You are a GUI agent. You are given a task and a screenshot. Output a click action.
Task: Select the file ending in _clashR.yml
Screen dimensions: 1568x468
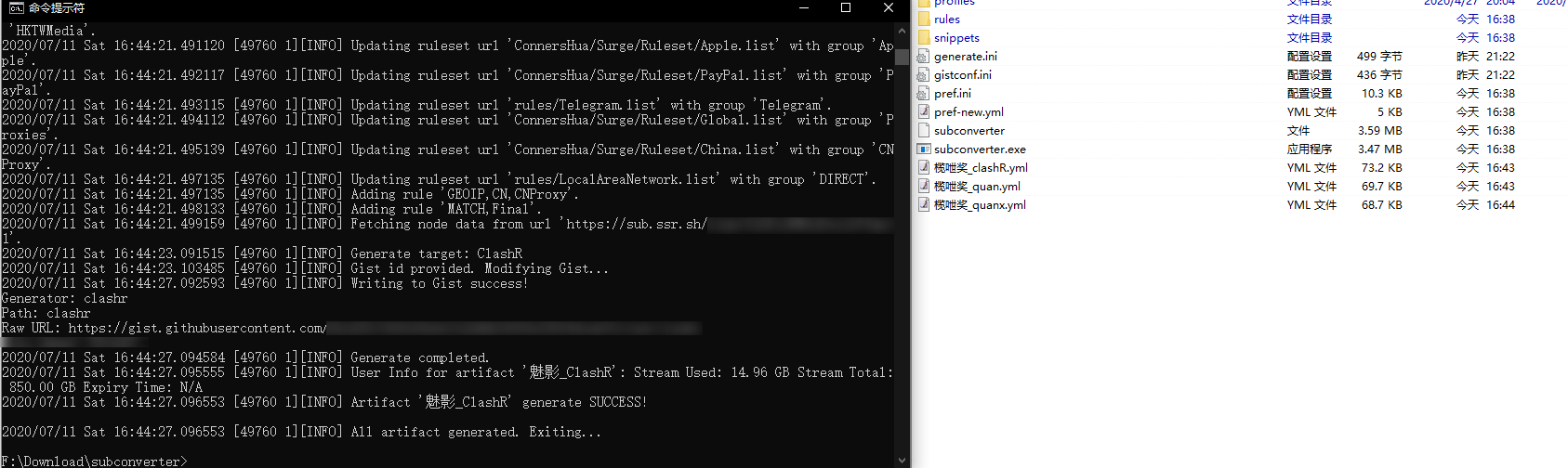point(981,167)
